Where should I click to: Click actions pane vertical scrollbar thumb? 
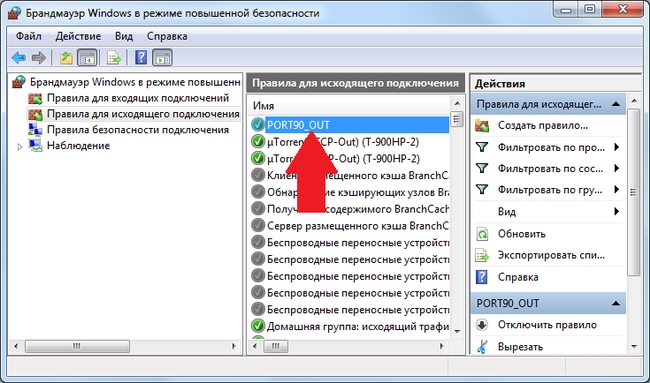633,192
